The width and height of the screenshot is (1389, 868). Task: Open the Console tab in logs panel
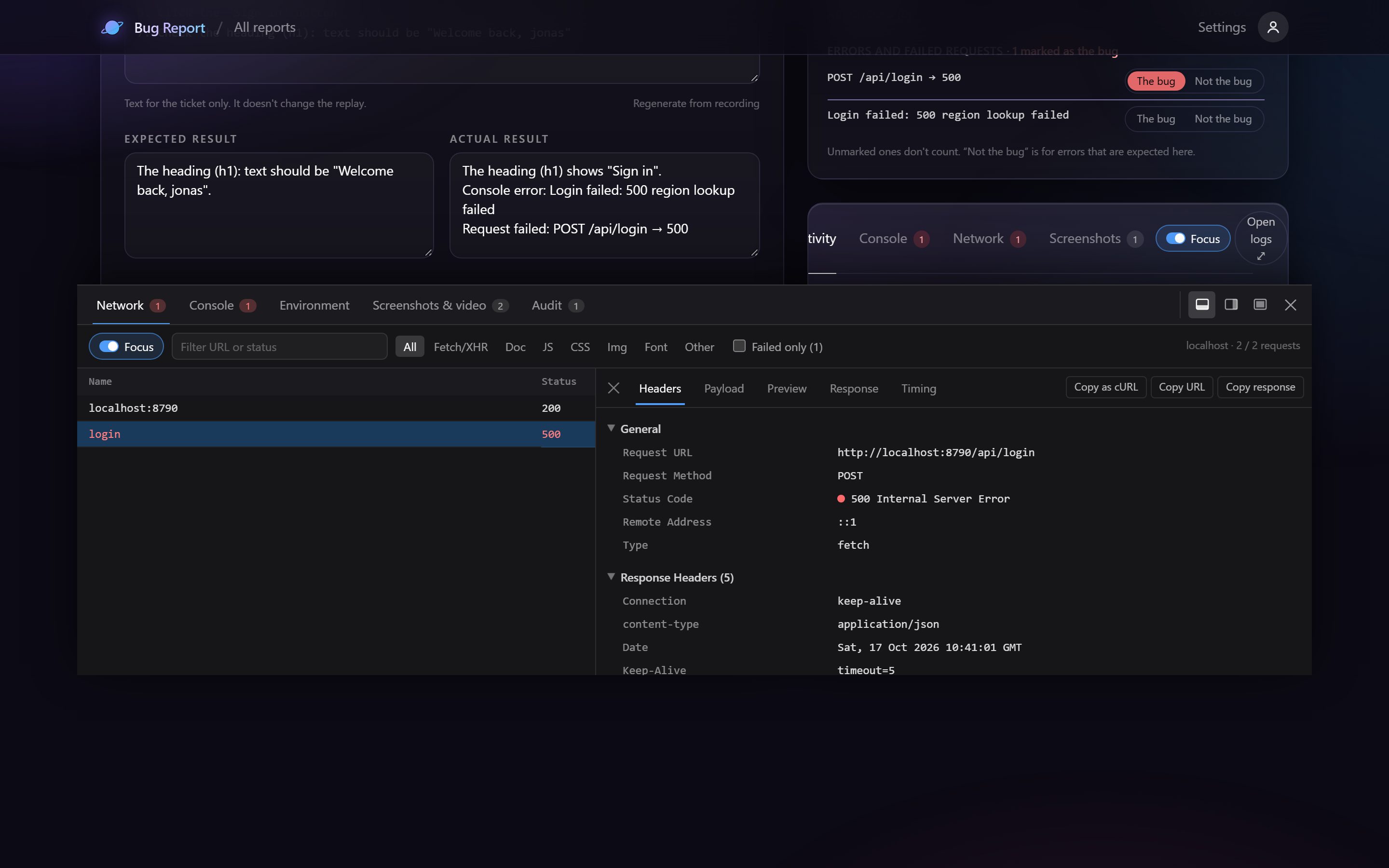223,305
